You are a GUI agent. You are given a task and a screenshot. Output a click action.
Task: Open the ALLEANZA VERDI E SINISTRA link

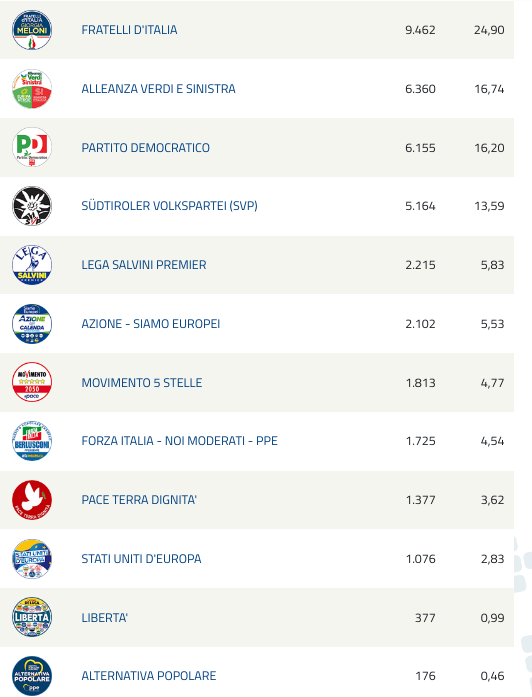pos(158,89)
